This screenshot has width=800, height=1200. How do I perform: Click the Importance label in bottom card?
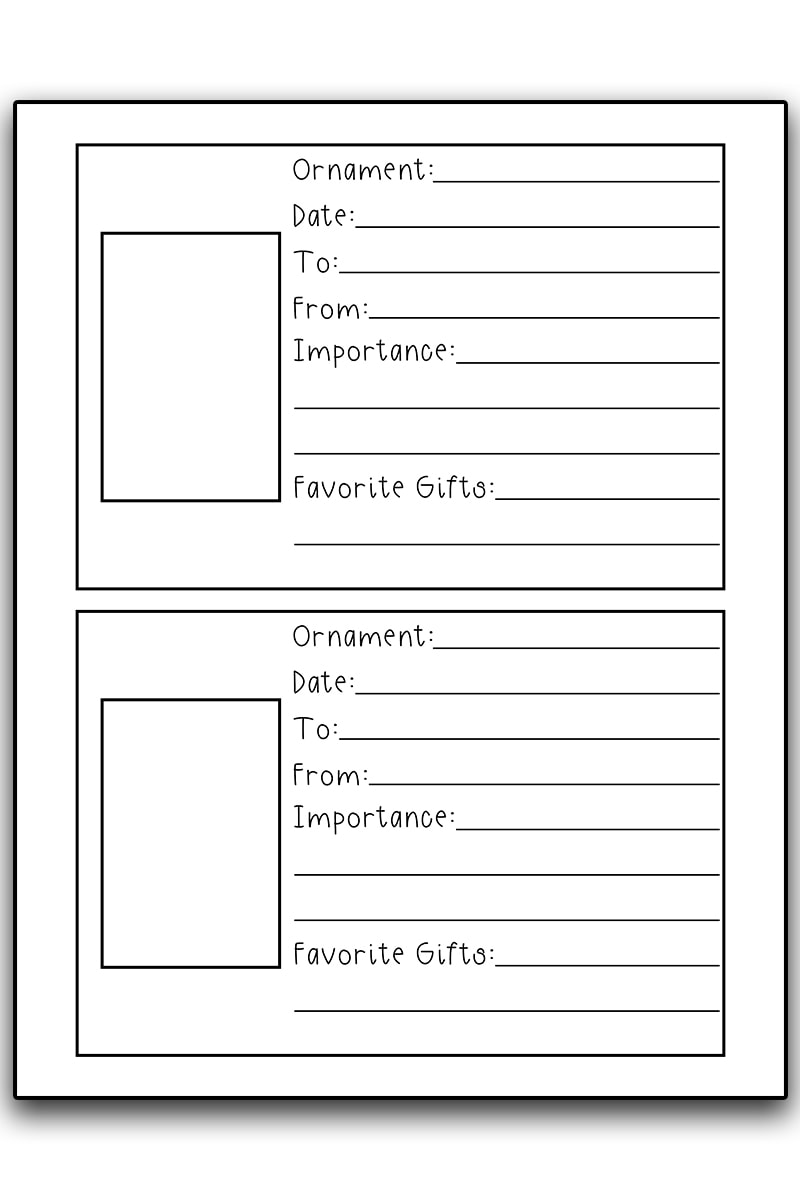pyautogui.click(x=374, y=818)
